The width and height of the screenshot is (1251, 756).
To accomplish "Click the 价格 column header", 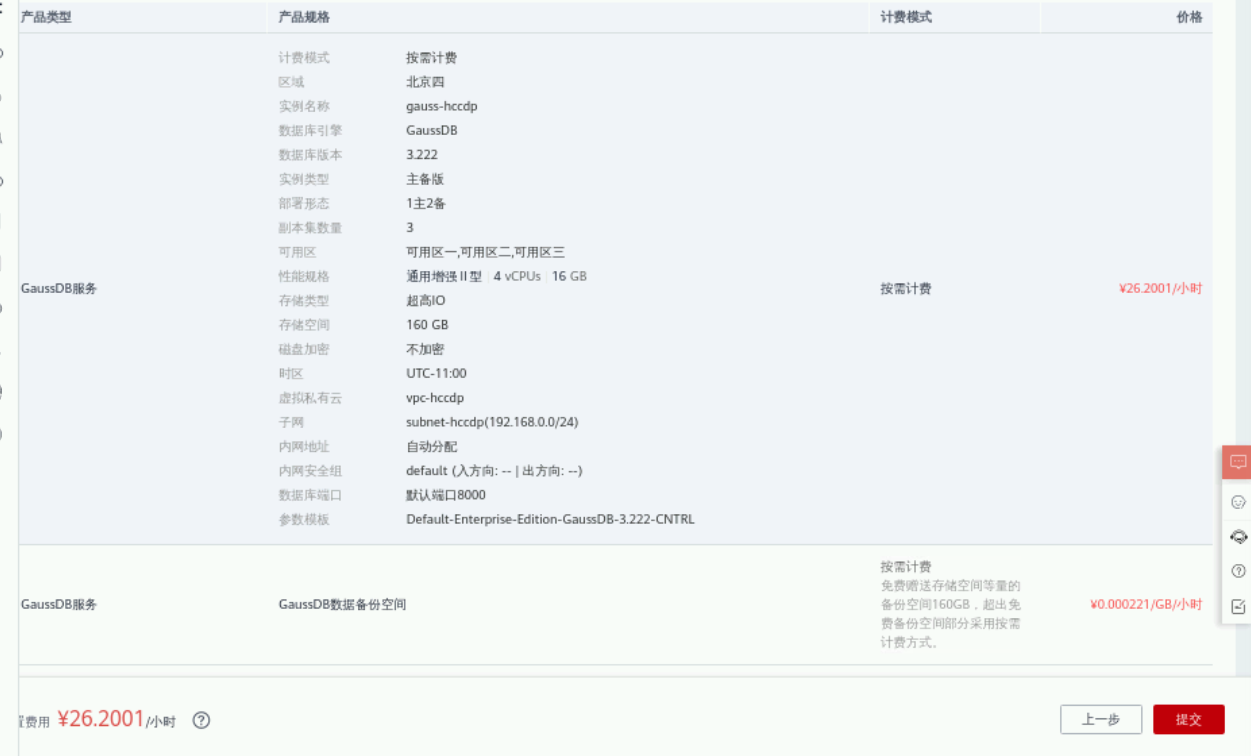I will point(1189,17).
